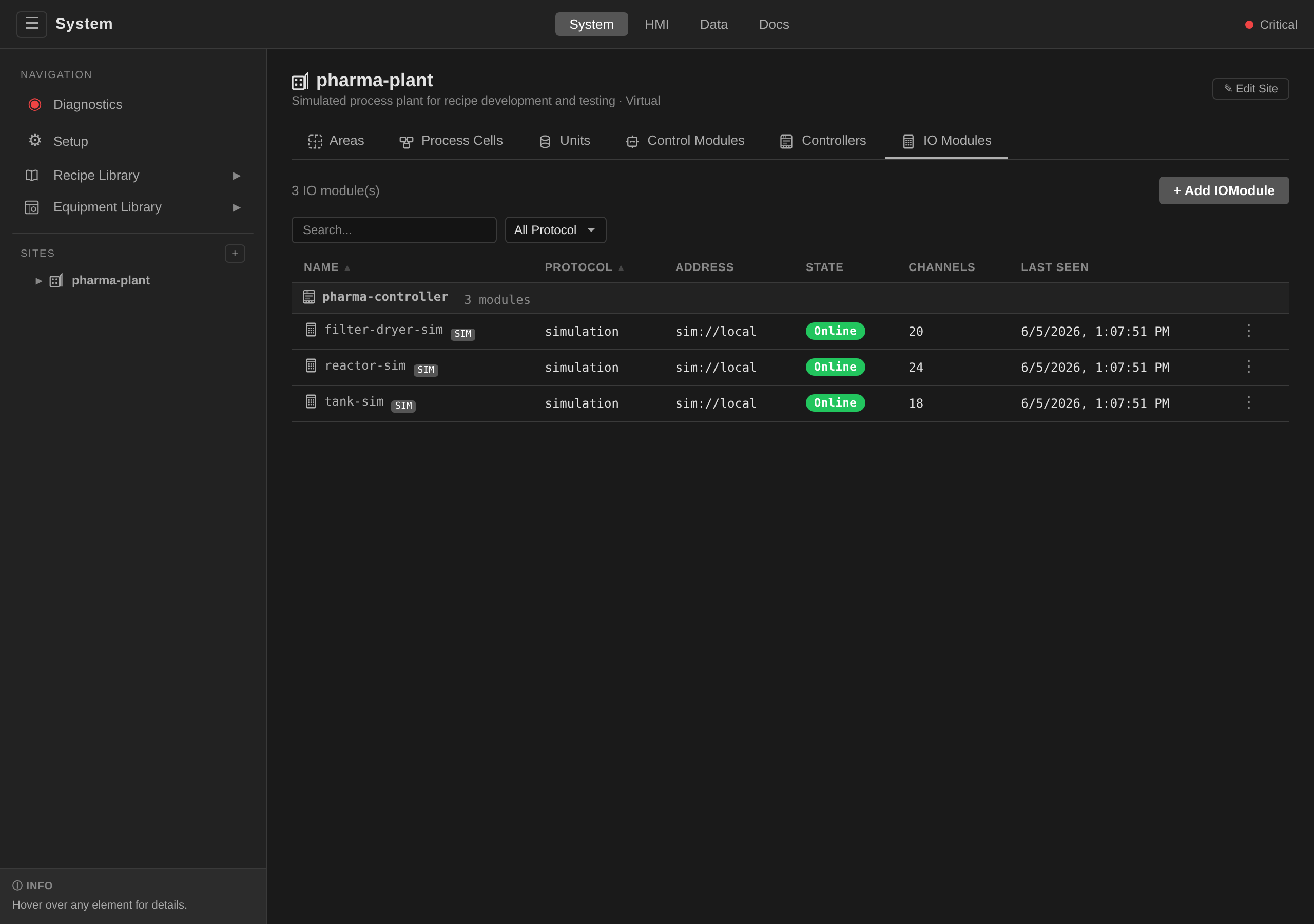Click the INFO icon in the footer
The width and height of the screenshot is (1314, 924).
point(18,885)
